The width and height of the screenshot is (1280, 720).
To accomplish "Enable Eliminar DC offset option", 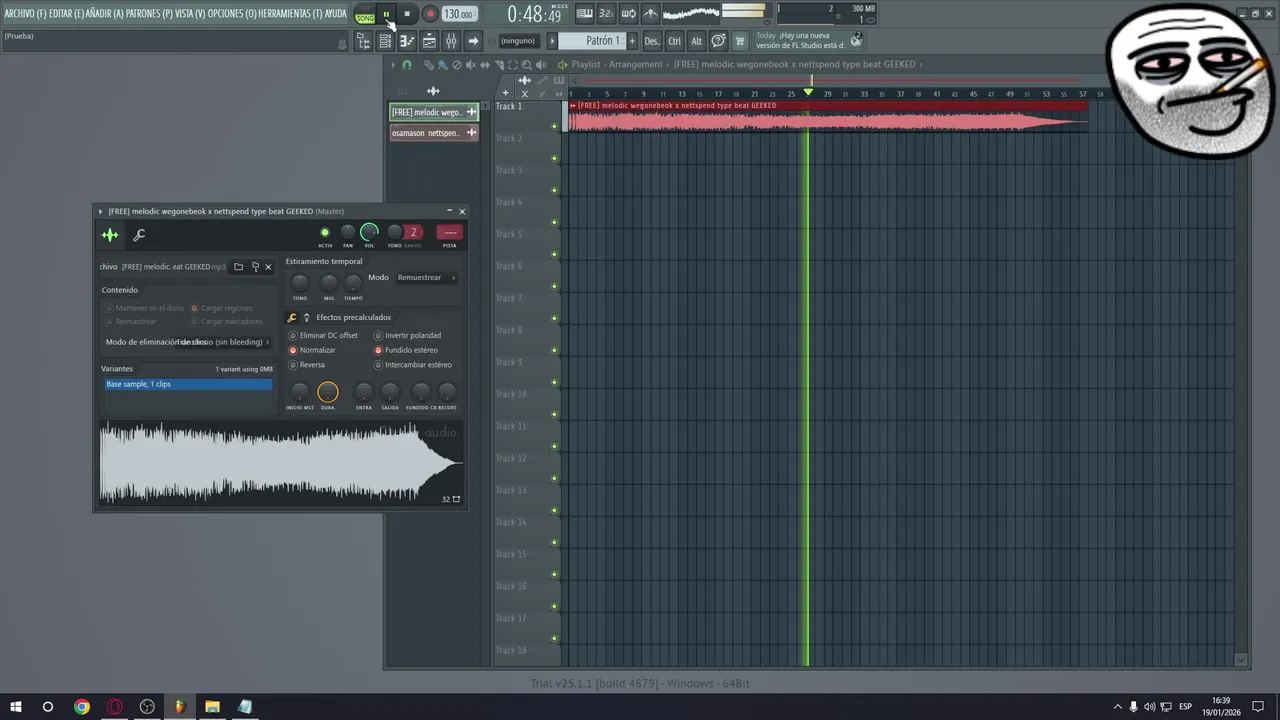I will point(323,335).
